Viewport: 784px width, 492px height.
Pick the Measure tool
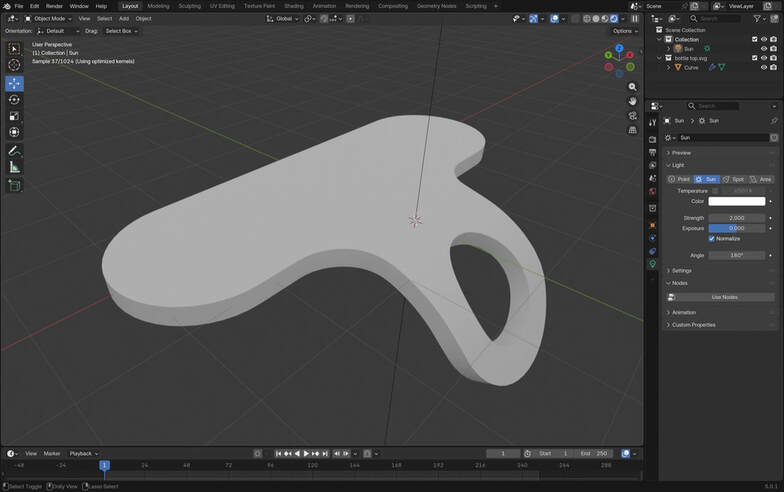coord(14,167)
